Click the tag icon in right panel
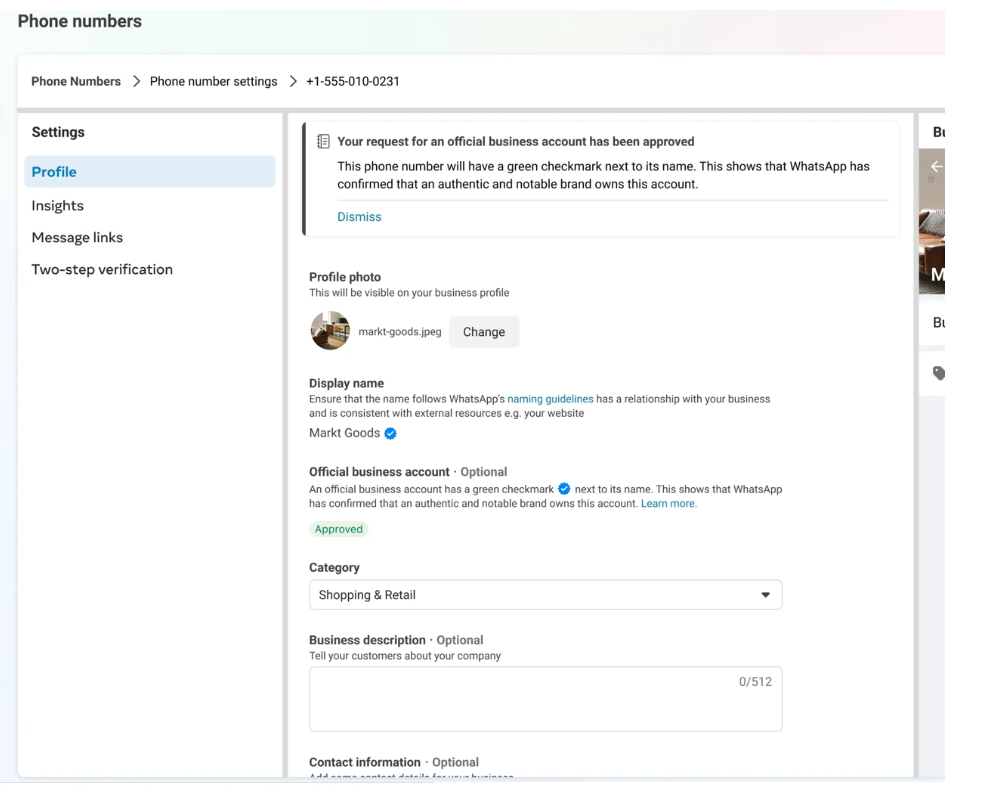The width and height of the screenshot is (981, 786). click(x=938, y=373)
